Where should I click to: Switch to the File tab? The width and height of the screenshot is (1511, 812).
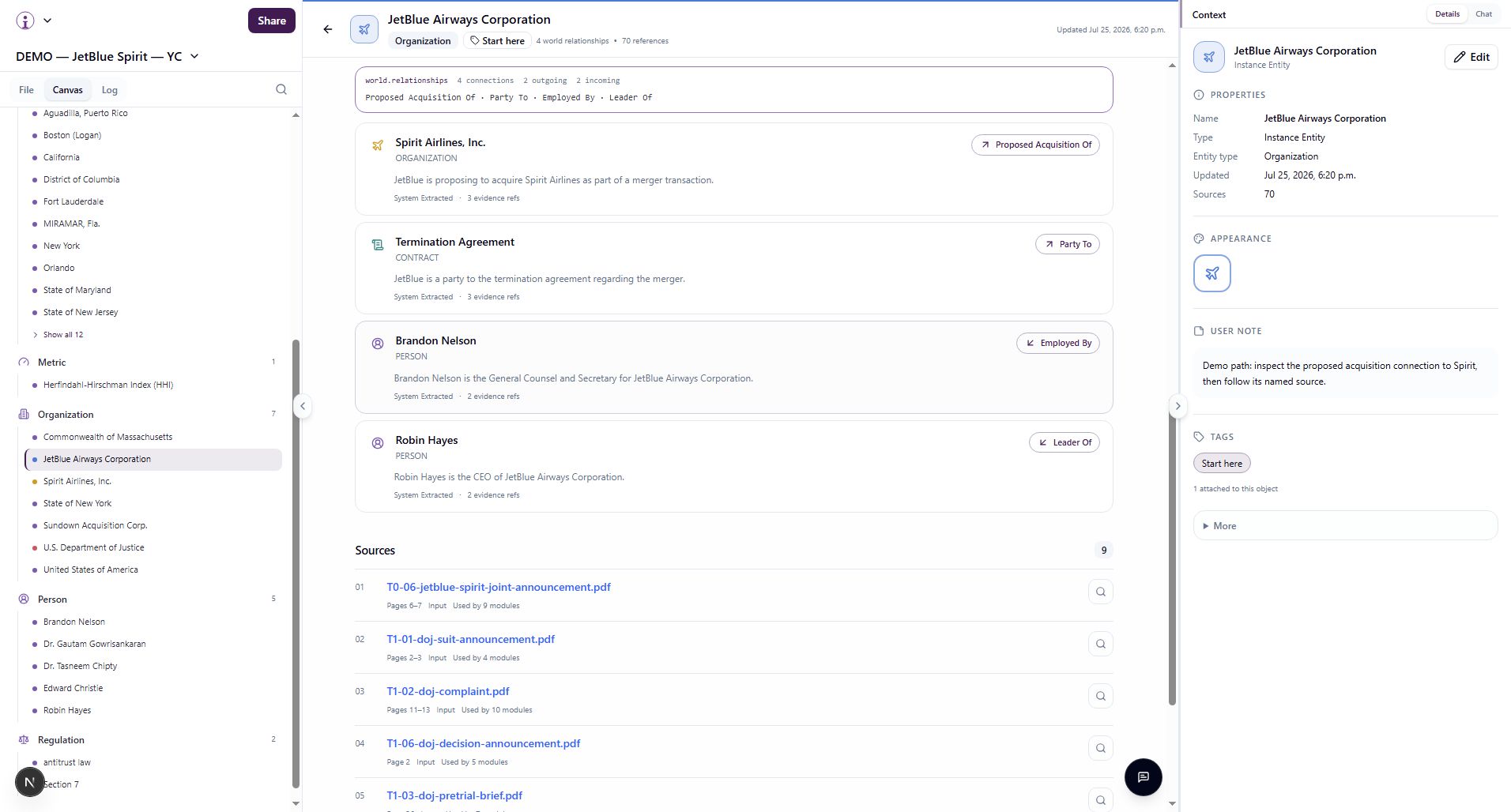tap(26, 90)
